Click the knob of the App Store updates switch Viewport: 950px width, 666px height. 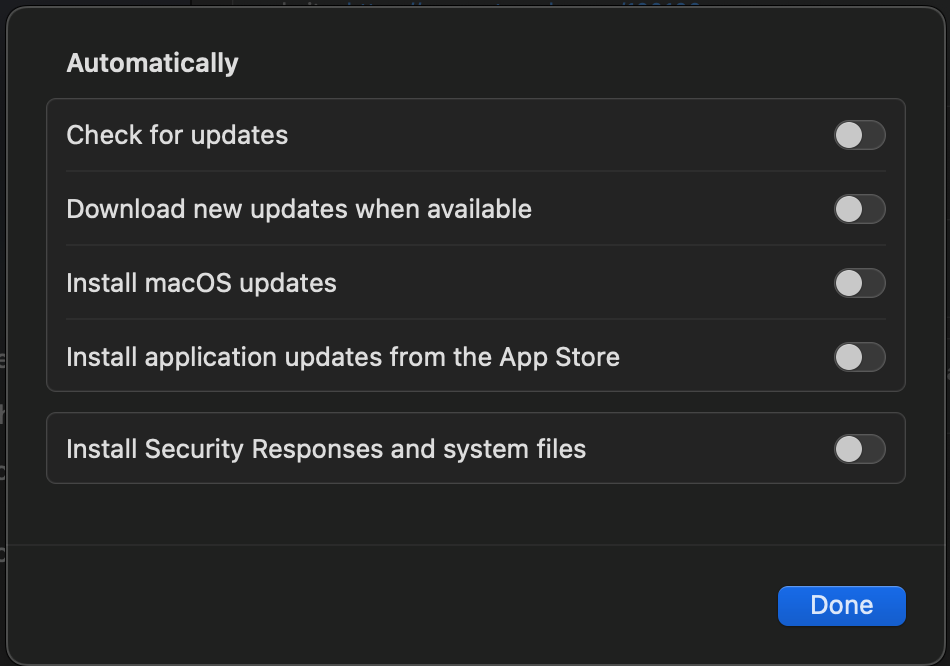(849, 357)
